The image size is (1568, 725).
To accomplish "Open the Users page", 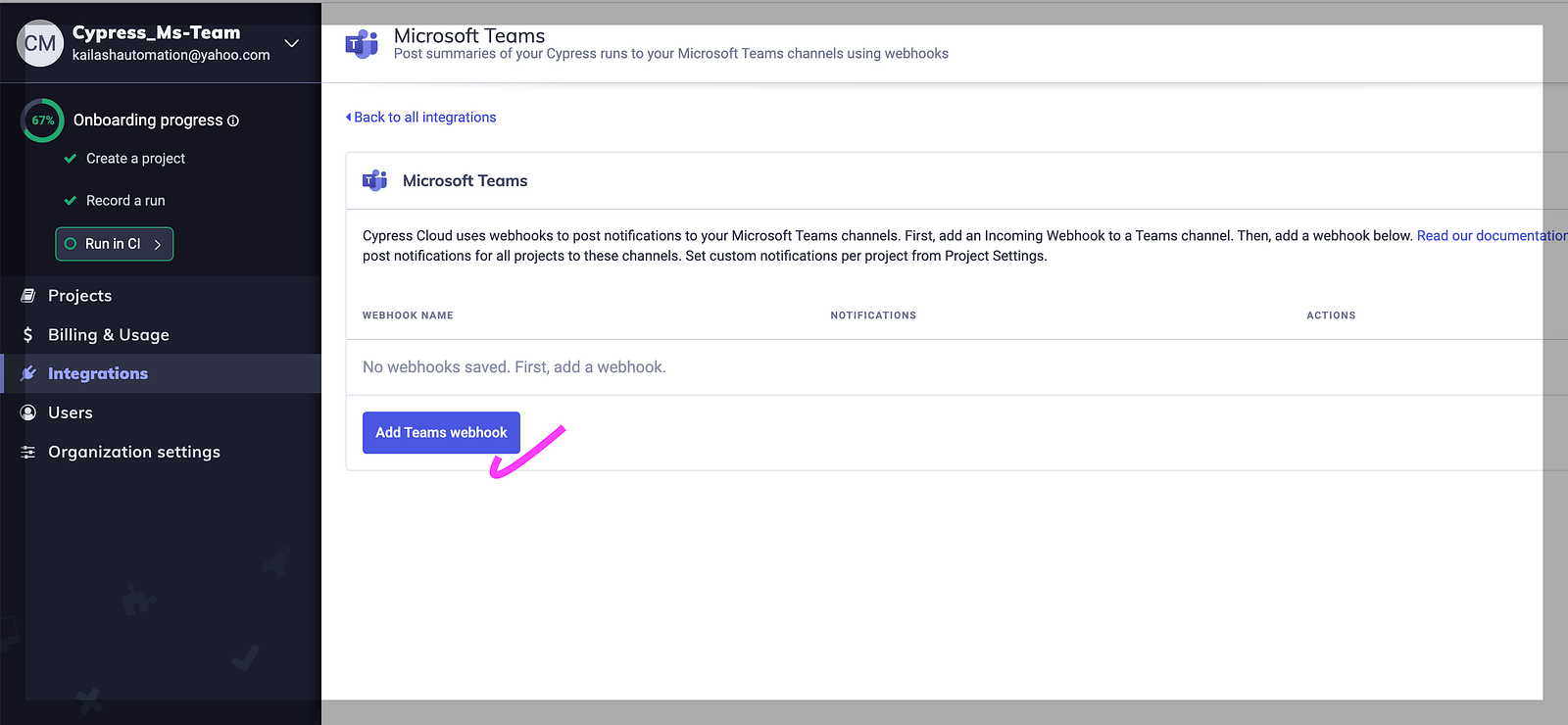I will tap(161, 412).
